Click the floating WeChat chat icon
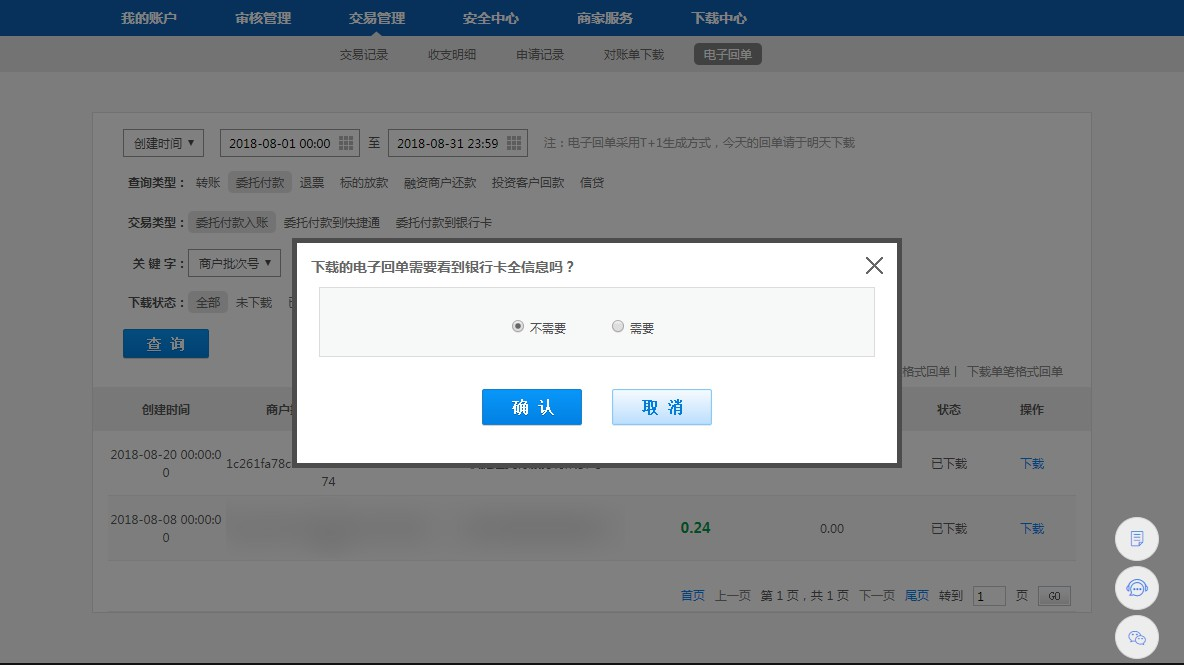Screen dimensions: 1184x665 [1136, 637]
